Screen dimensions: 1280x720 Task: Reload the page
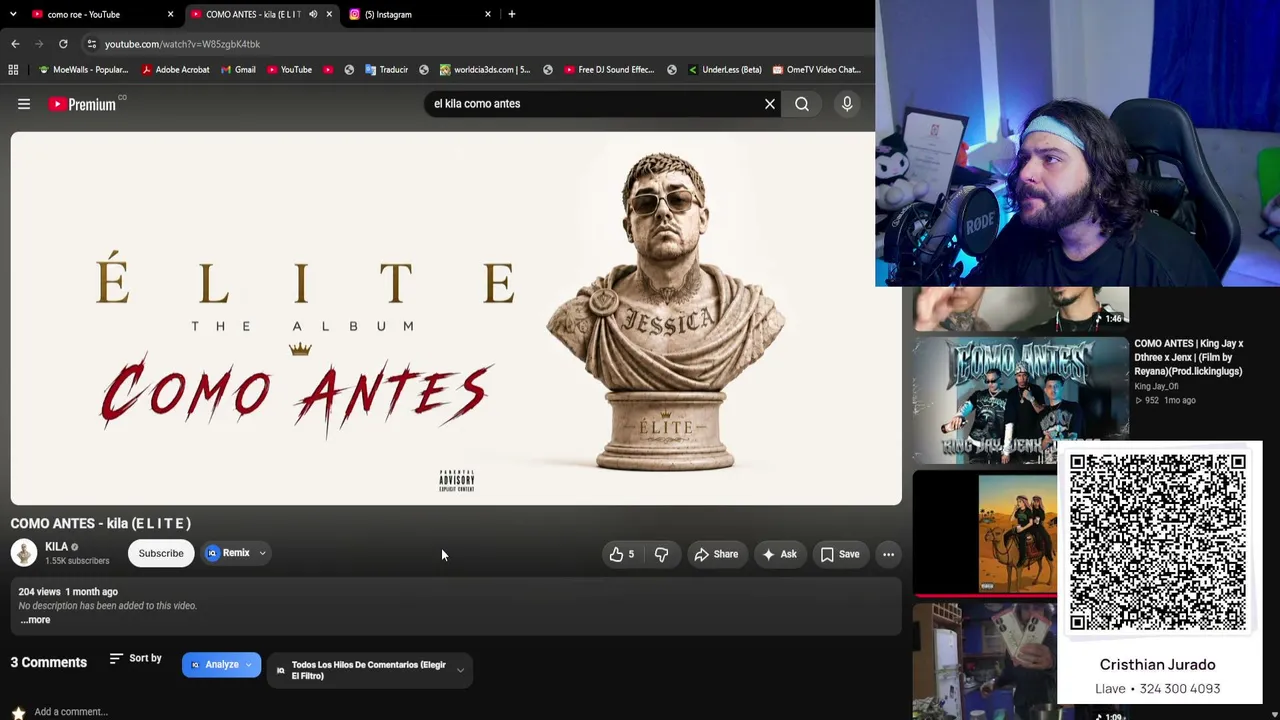point(63,44)
